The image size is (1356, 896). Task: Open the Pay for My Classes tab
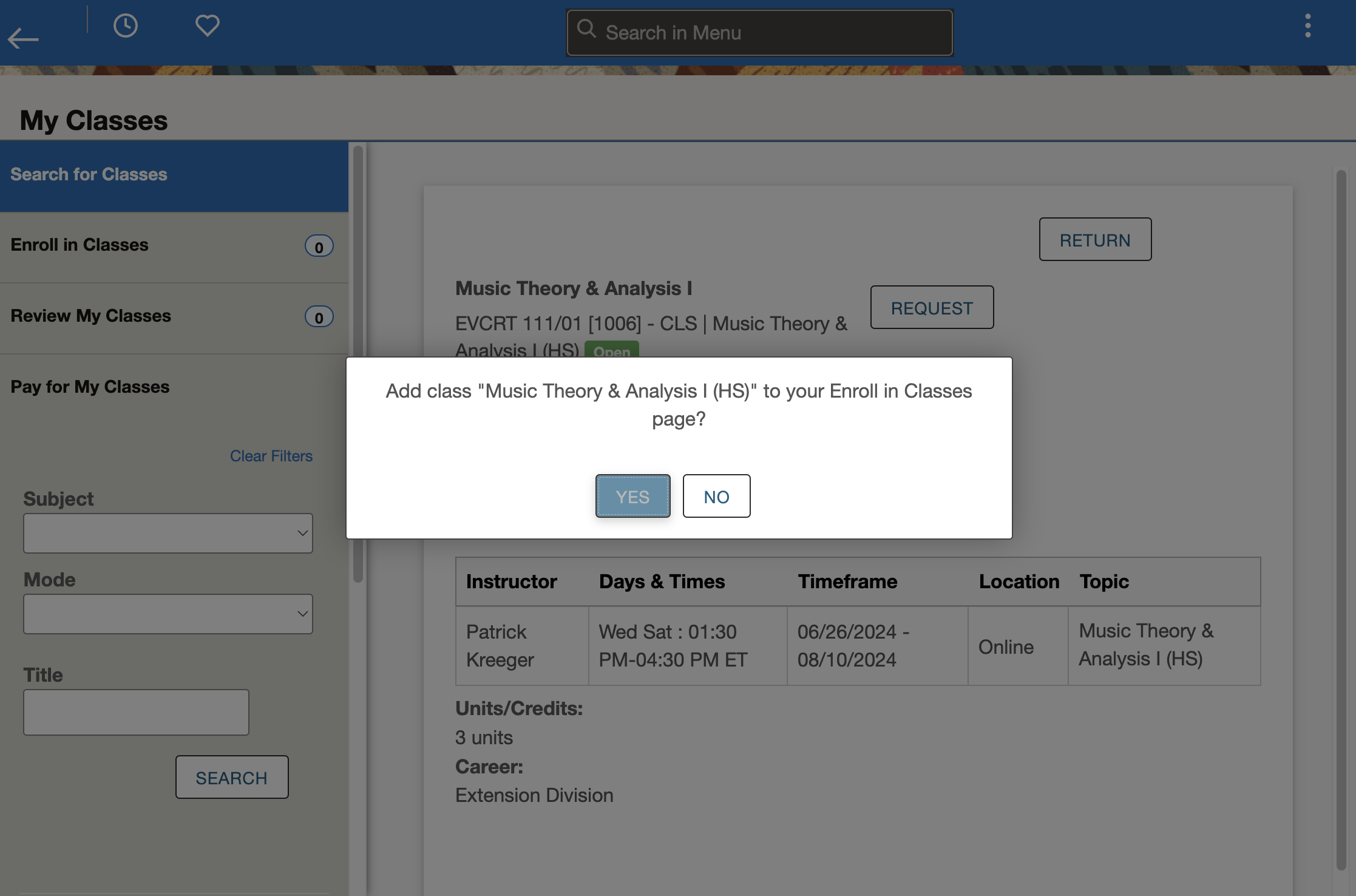pos(174,389)
